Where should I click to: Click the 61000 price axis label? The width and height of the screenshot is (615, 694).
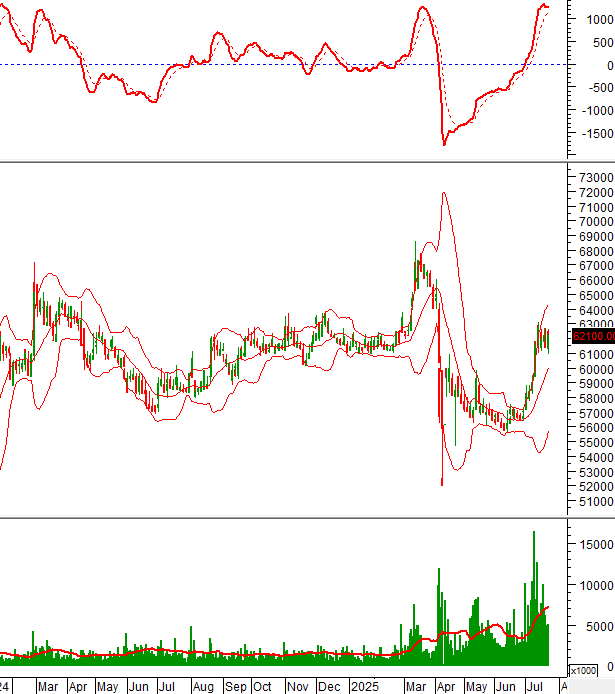click(x=596, y=355)
